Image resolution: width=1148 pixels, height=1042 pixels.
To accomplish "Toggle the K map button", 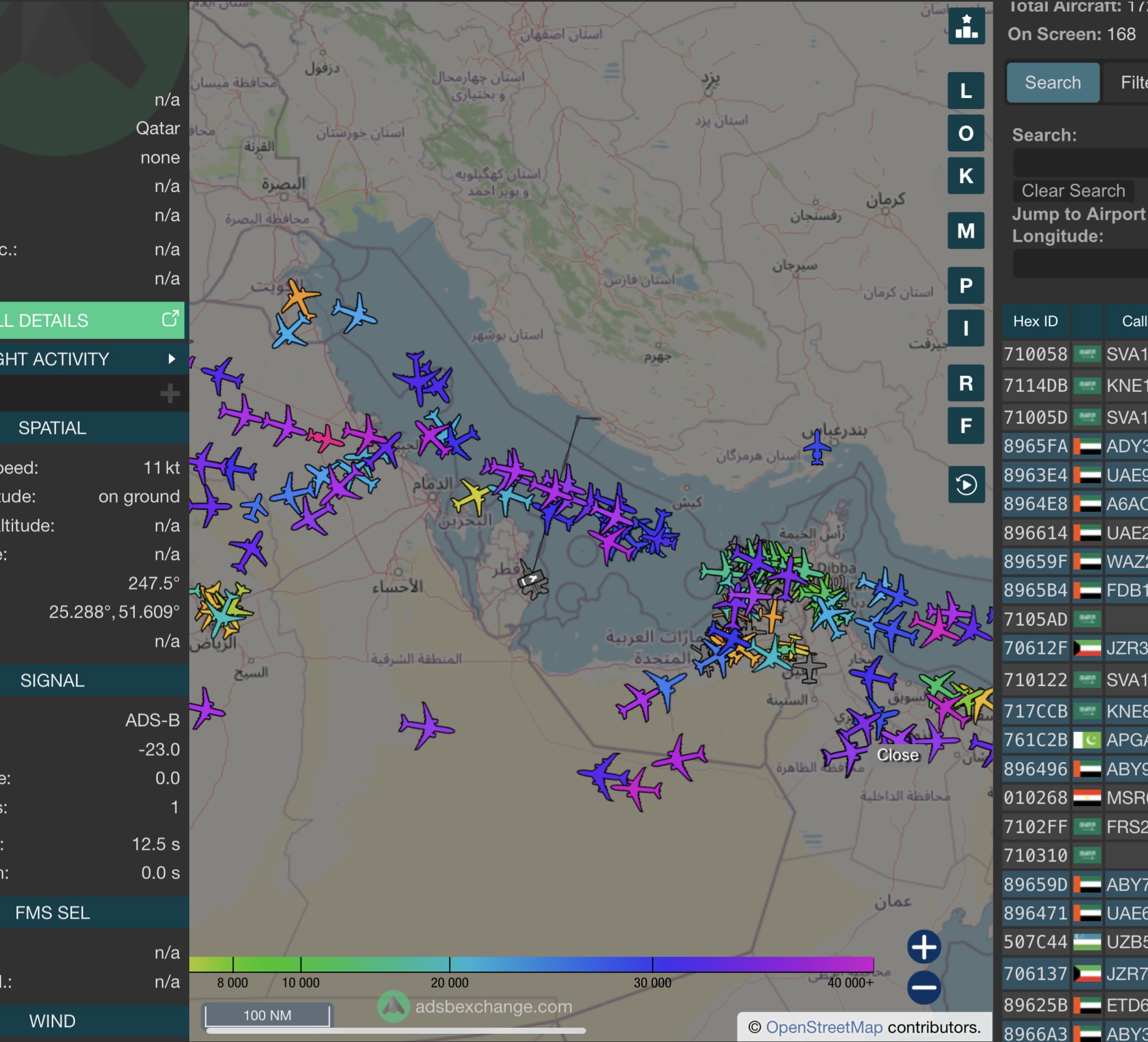I will click(x=966, y=176).
